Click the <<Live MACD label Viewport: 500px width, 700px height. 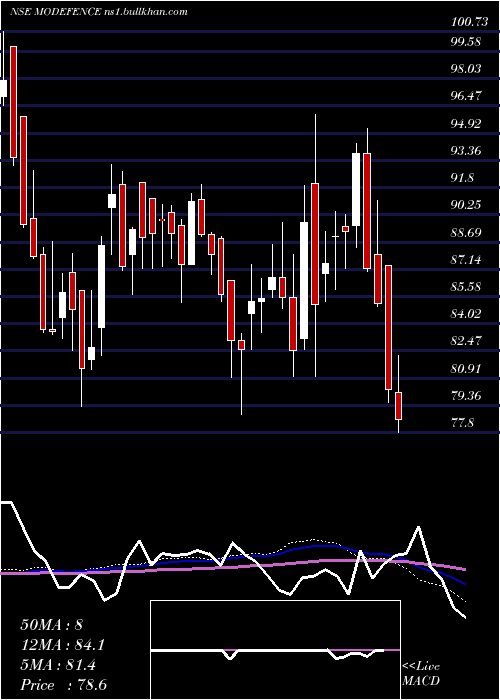[421, 674]
